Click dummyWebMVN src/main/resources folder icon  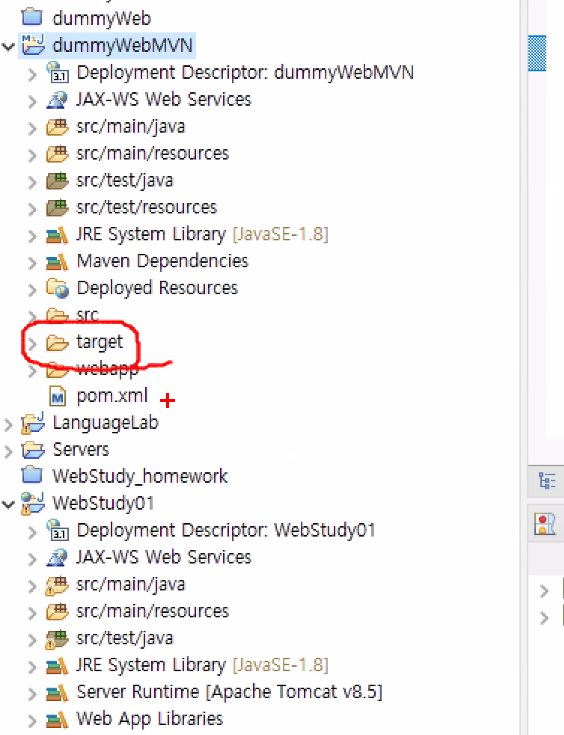click(x=57, y=153)
